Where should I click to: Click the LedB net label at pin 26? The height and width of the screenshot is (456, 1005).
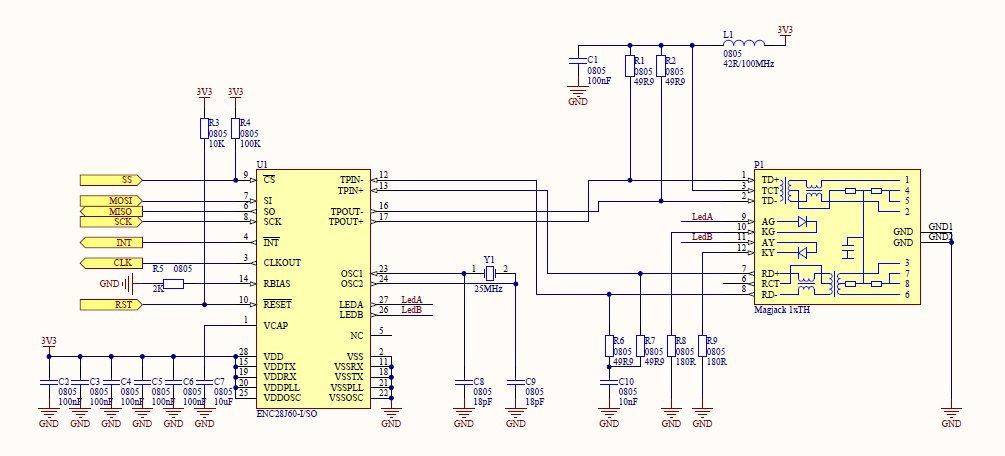(411, 310)
